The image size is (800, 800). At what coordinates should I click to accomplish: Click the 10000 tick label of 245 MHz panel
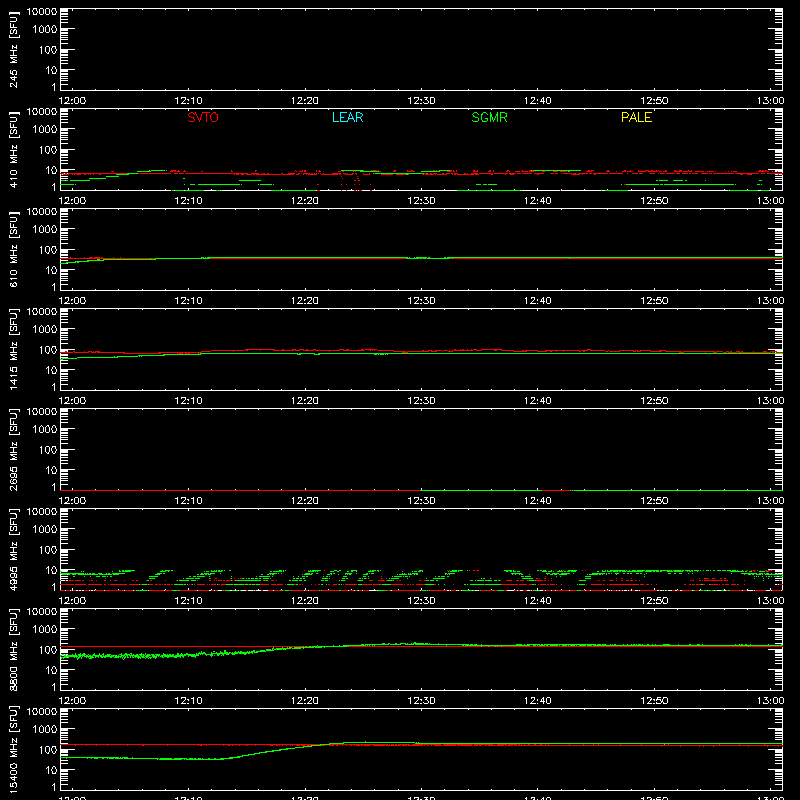(42, 12)
